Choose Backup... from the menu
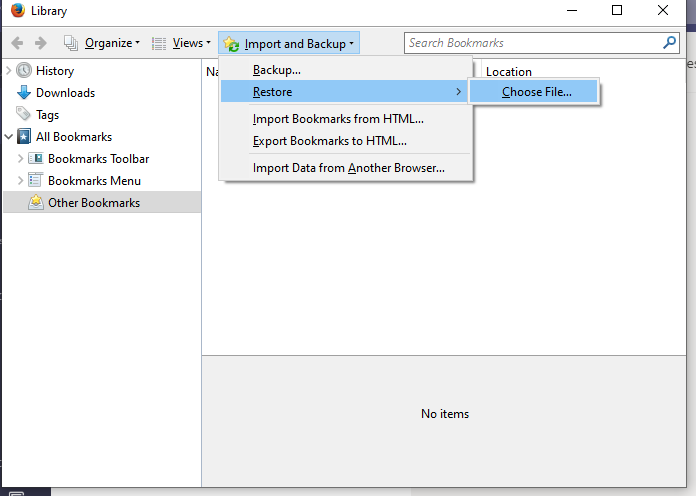The image size is (696, 496). tap(277, 70)
